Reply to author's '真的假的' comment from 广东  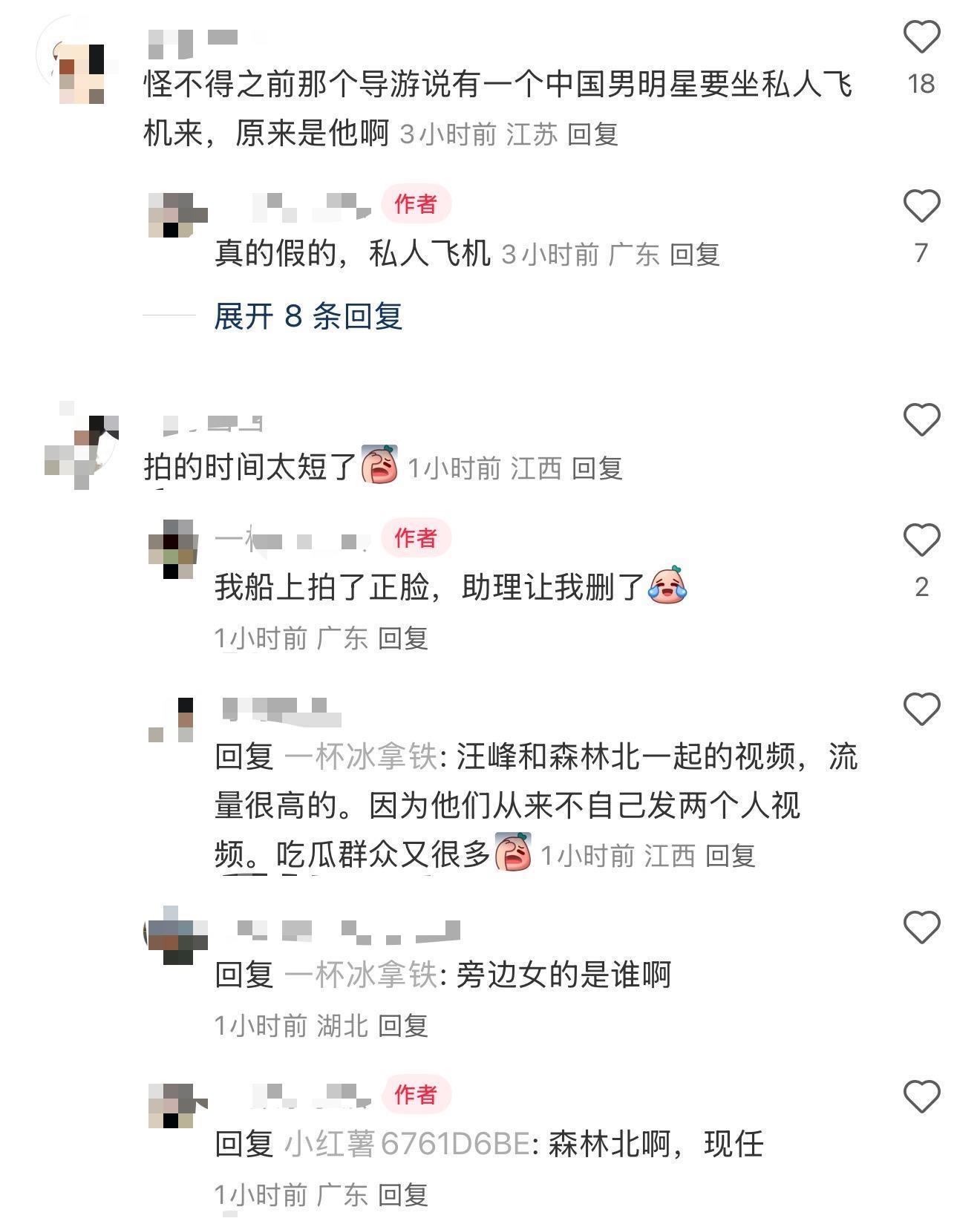695,255
